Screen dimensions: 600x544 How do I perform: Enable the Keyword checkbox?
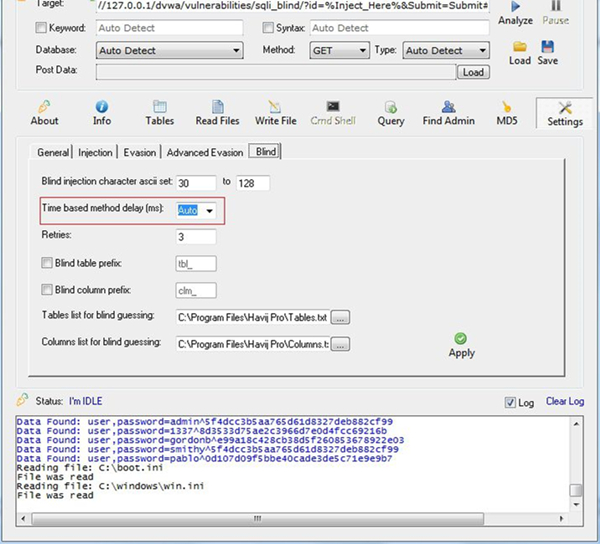[41, 28]
